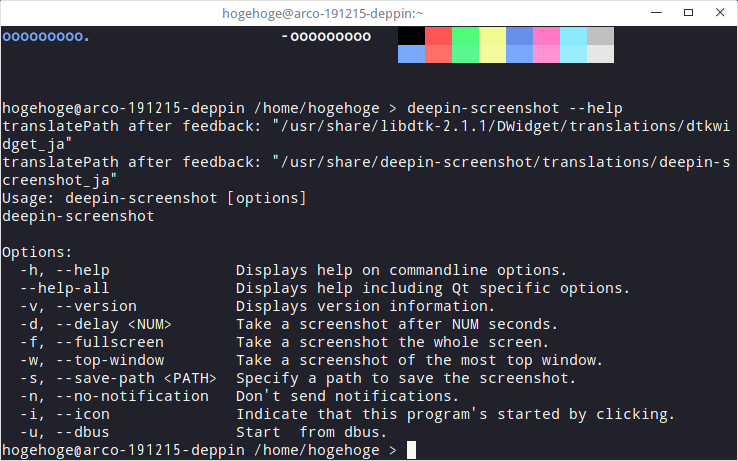Click the gray color block in top row
This screenshot has height=461, width=738.
tap(601, 36)
